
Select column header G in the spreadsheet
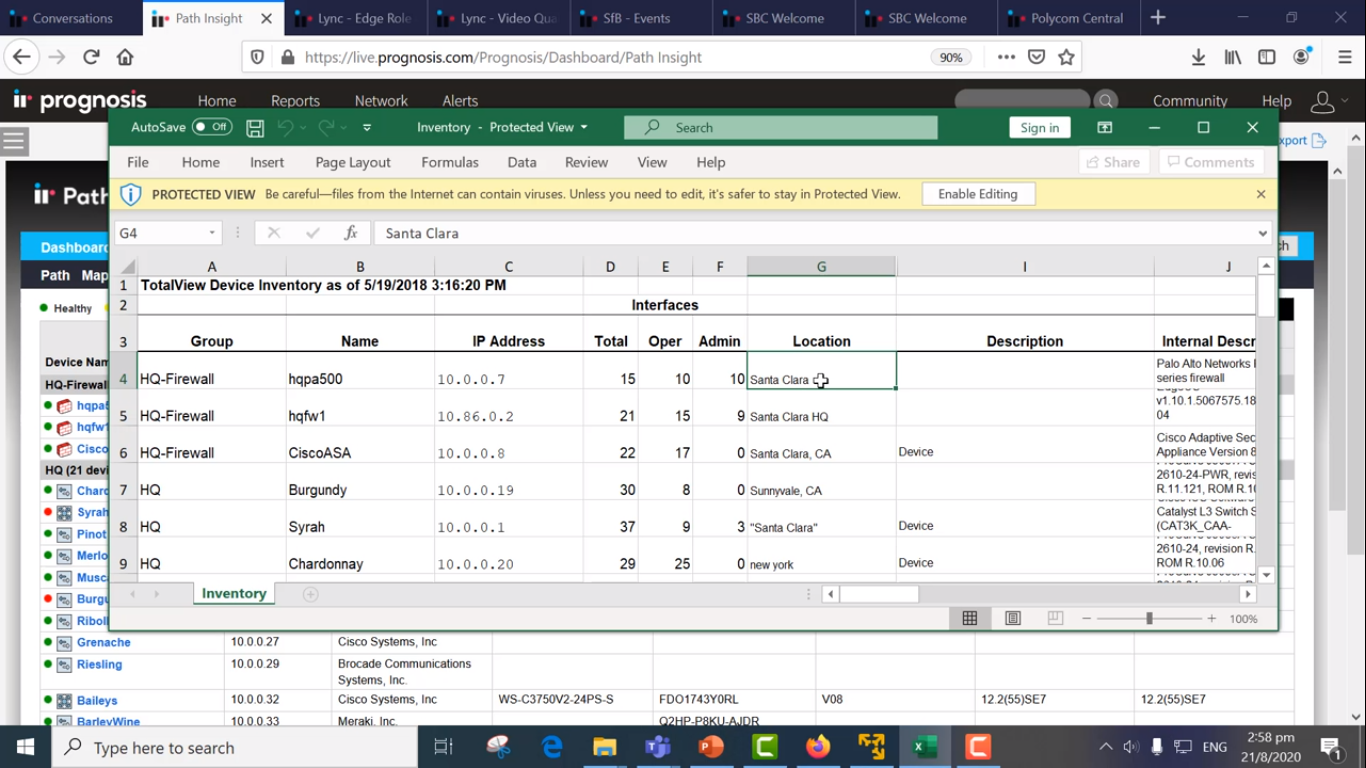point(821,267)
